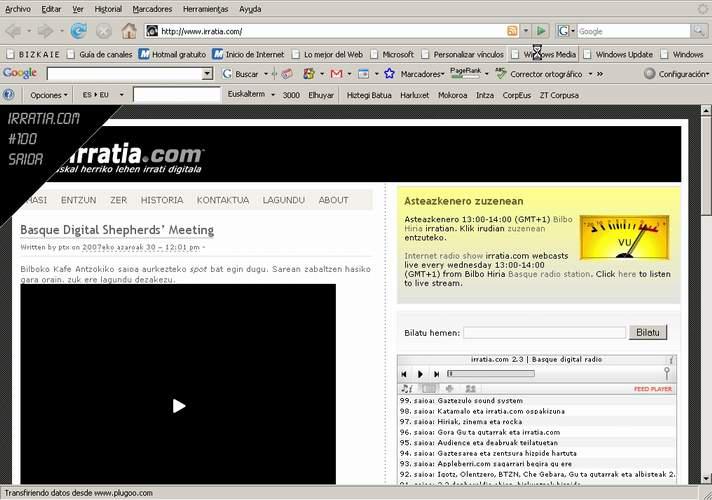Image resolution: width=712 pixels, height=500 pixels.
Task: Open the forward history dropdown arrow
Action: pos(62,31)
